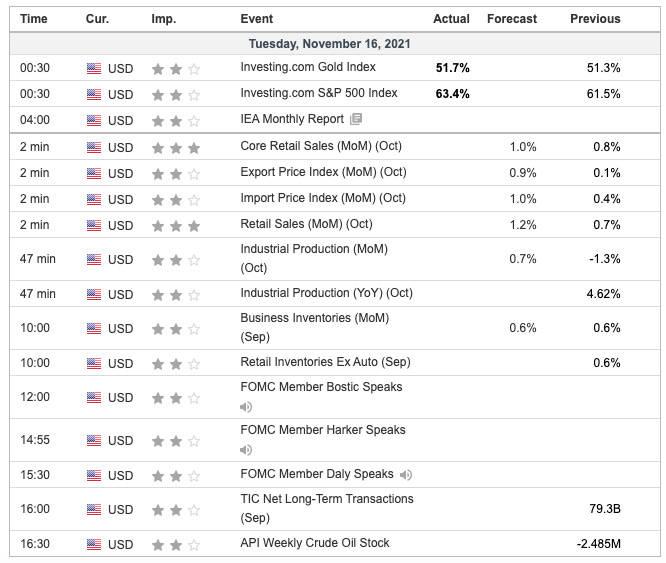Click speaker icon beside FOMC Member Daly Speaks
Viewport: 666px width, 563px height.
tap(406, 475)
